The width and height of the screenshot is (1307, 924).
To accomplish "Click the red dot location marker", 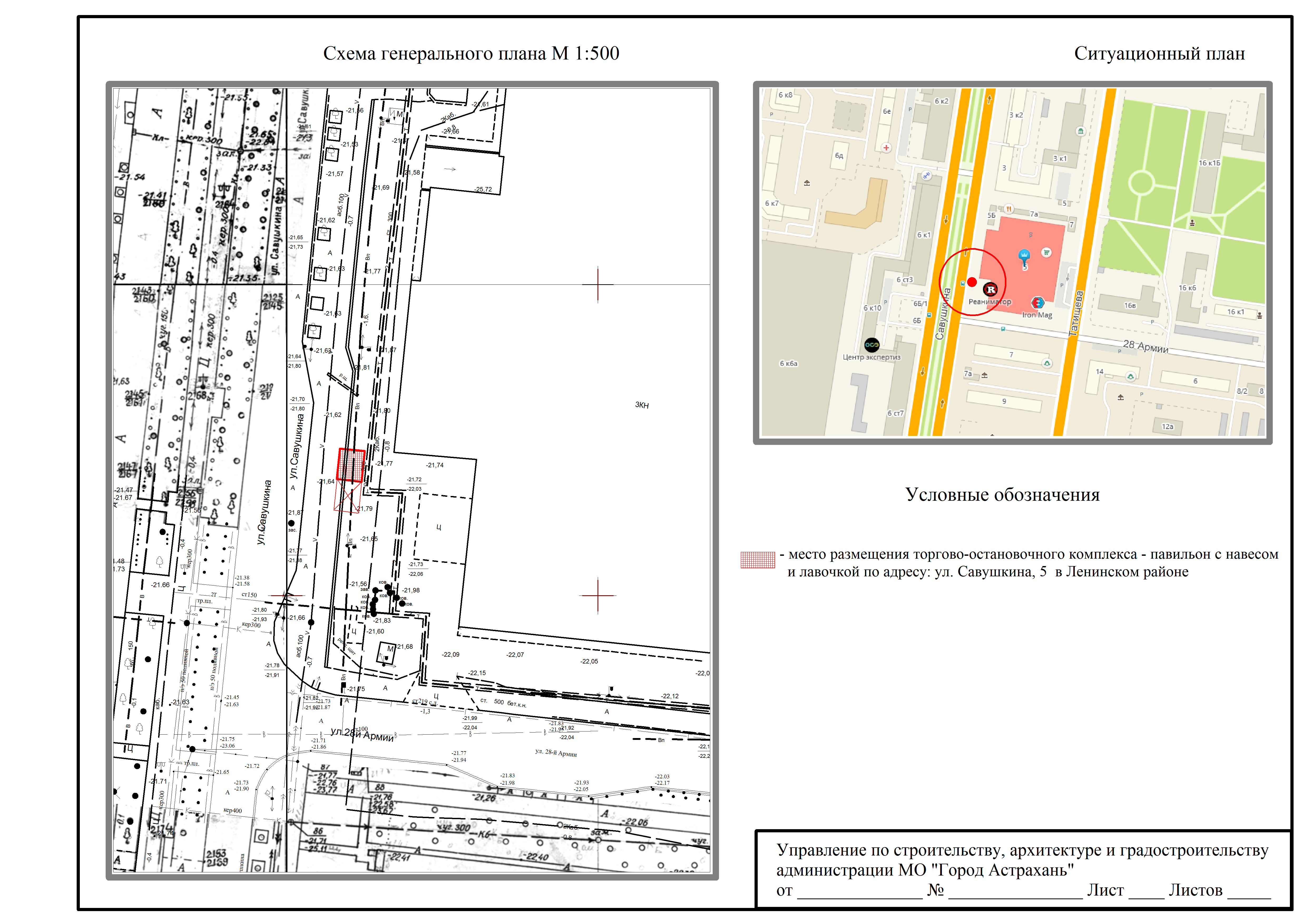I will (x=972, y=282).
